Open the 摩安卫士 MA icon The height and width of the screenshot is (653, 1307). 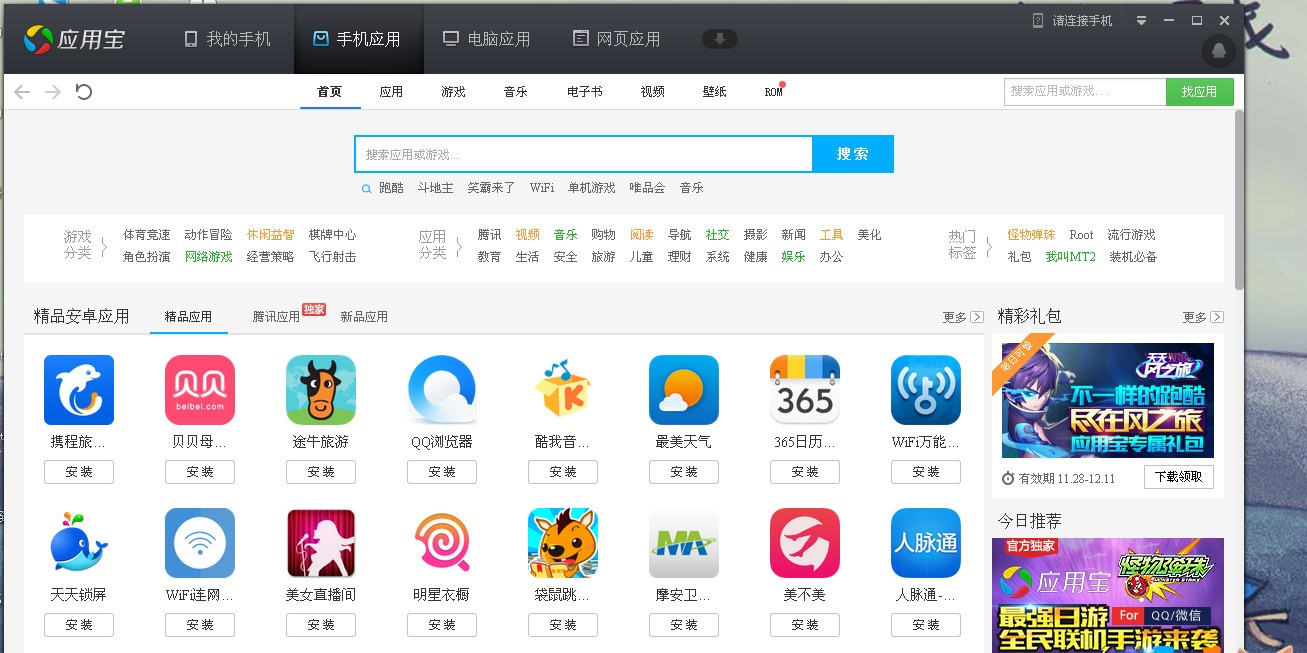684,543
